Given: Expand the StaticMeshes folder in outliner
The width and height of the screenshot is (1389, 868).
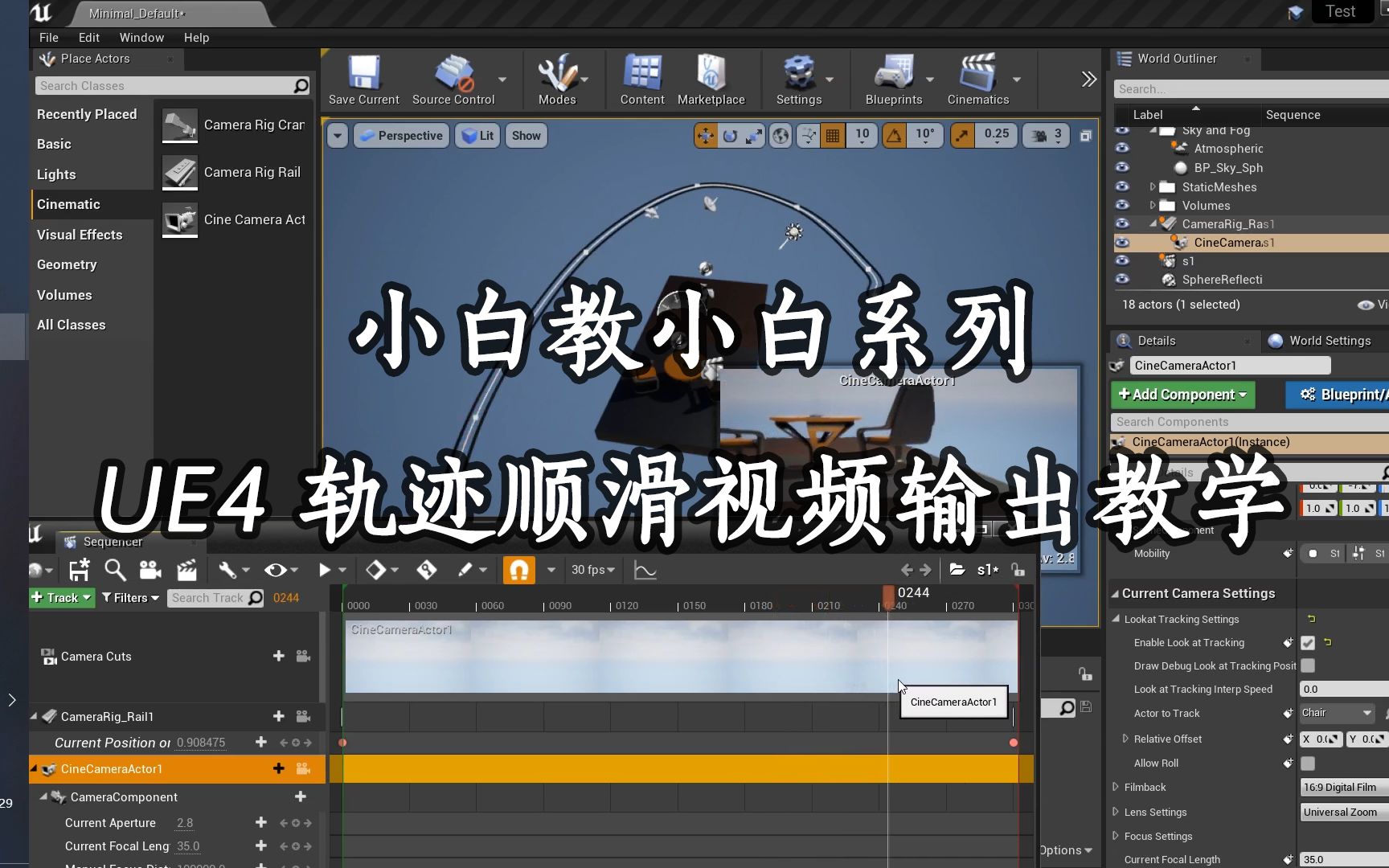Looking at the screenshot, I should (1153, 186).
